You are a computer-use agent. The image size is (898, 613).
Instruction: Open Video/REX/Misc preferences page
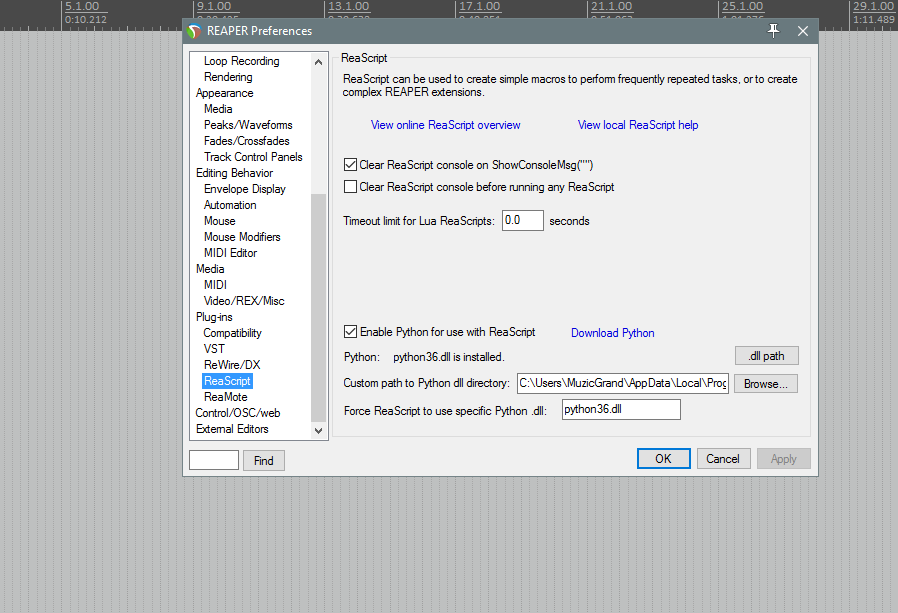(x=244, y=301)
